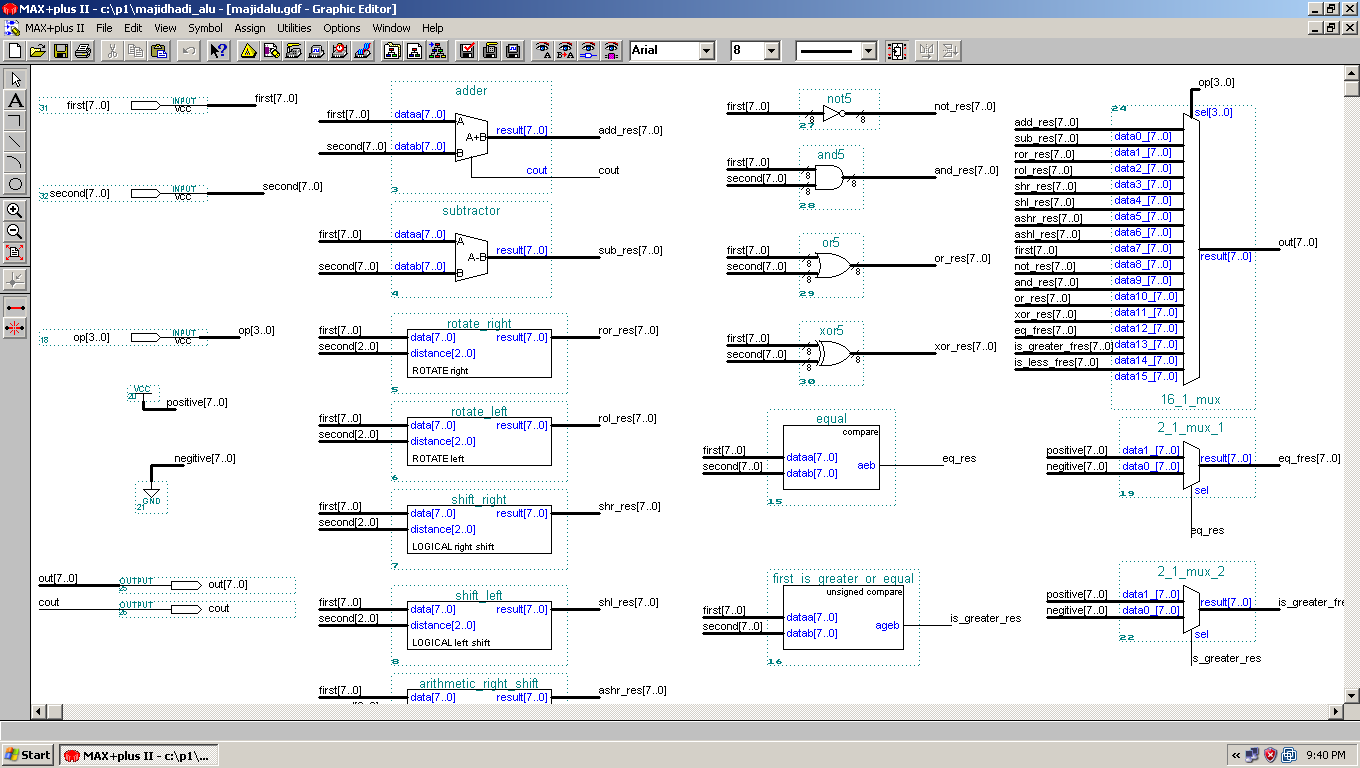The height and width of the screenshot is (768, 1360).
Task: Pick the Arc drawing tool
Action: click(15, 163)
